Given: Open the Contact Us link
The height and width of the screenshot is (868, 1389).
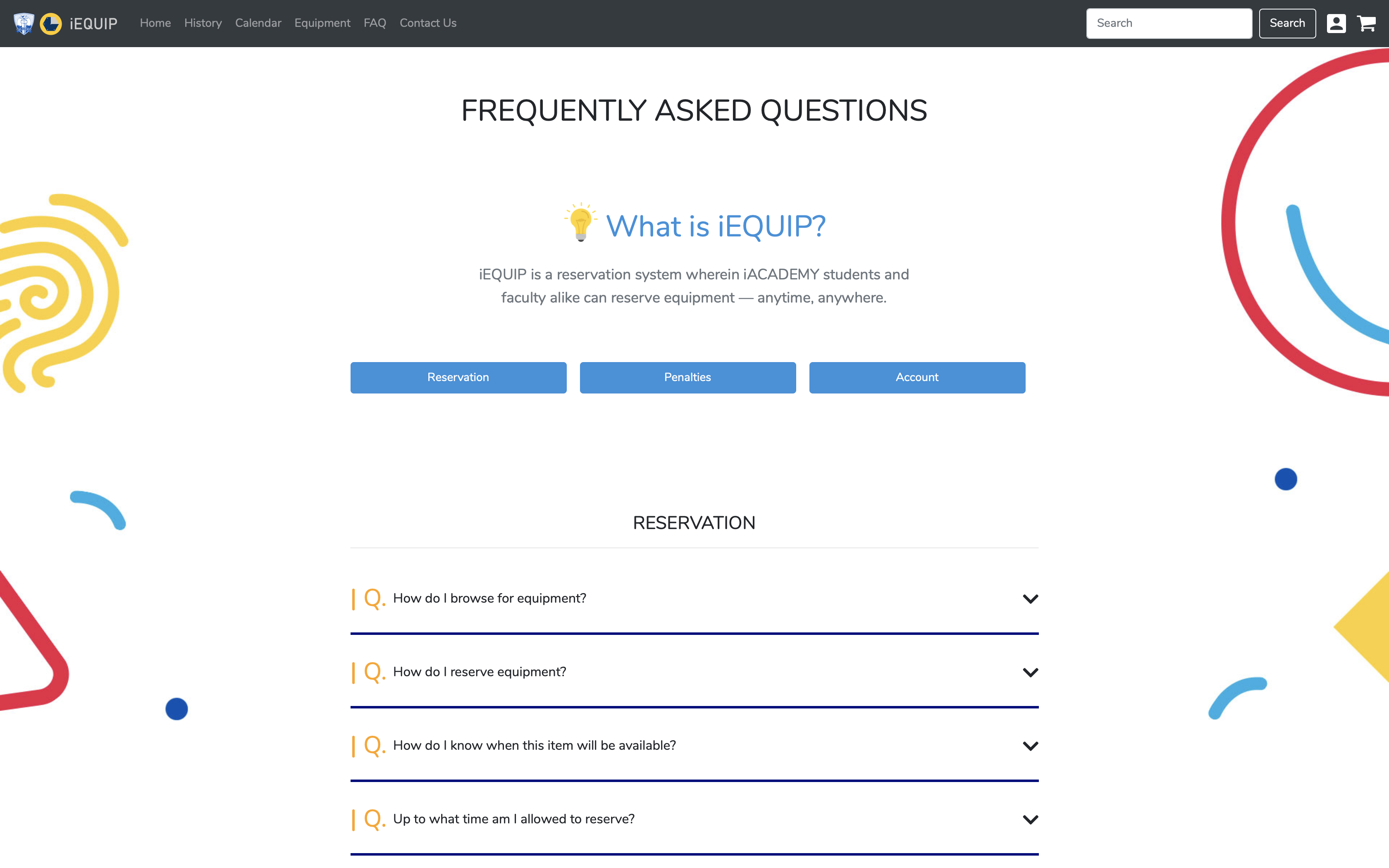Looking at the screenshot, I should click(x=428, y=23).
